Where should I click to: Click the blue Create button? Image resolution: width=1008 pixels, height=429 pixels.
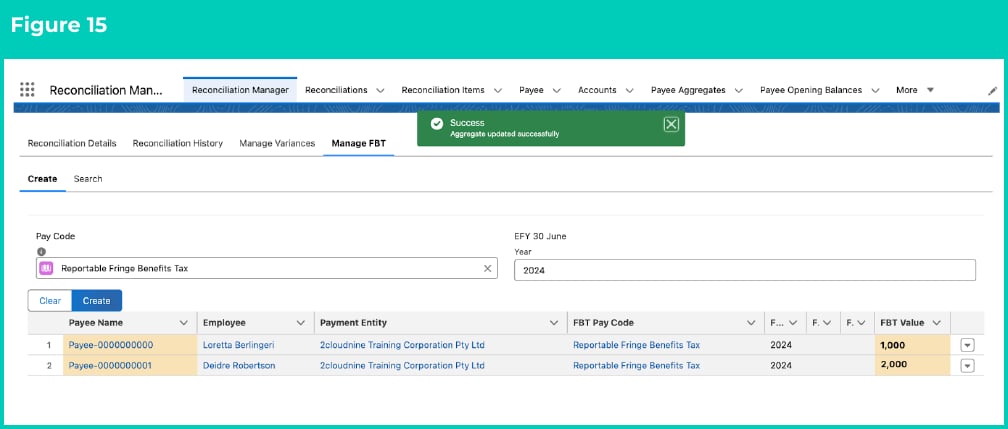(x=96, y=300)
